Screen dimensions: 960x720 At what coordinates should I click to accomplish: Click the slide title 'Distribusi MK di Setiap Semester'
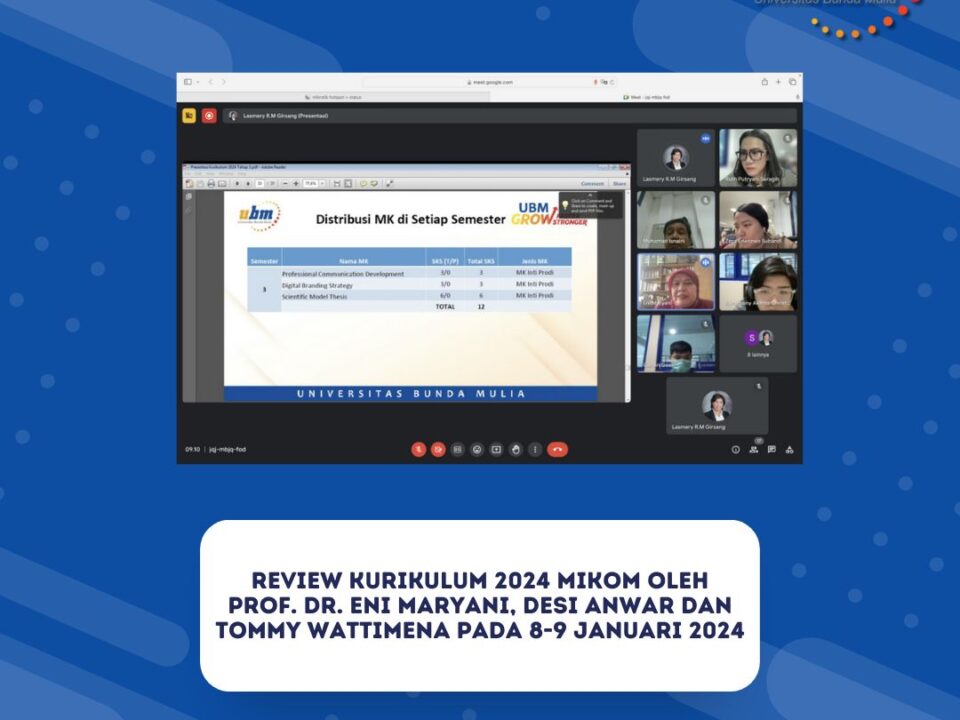pyautogui.click(x=410, y=219)
